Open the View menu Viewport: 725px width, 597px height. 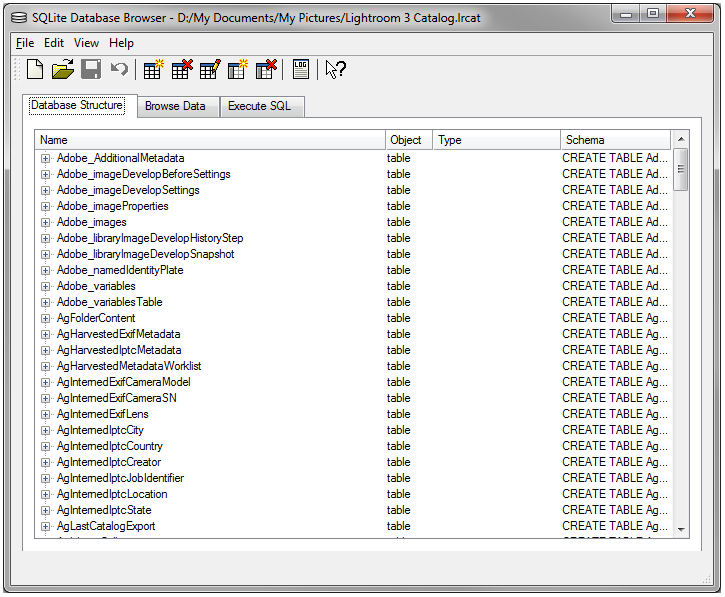point(86,43)
